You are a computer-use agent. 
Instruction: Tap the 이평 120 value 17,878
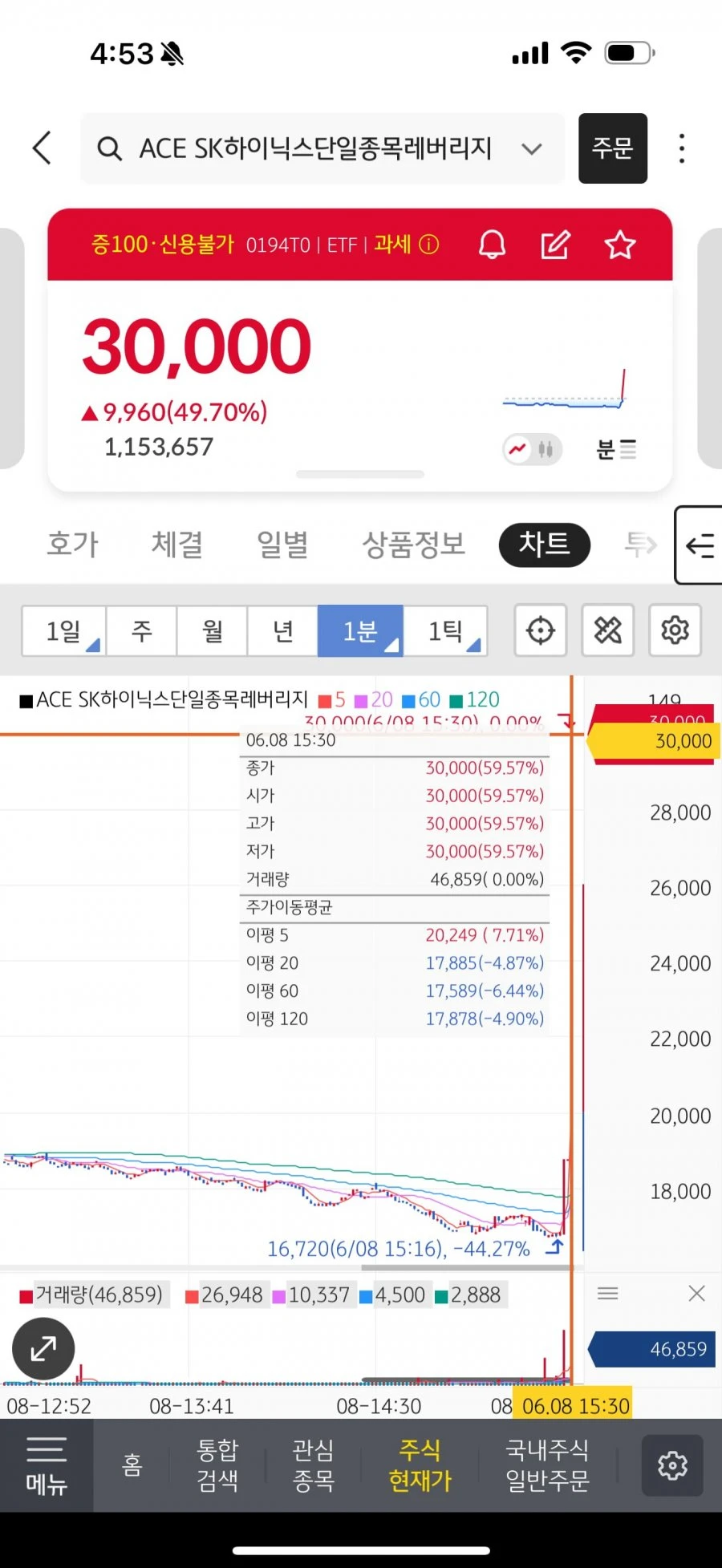pos(485,1019)
